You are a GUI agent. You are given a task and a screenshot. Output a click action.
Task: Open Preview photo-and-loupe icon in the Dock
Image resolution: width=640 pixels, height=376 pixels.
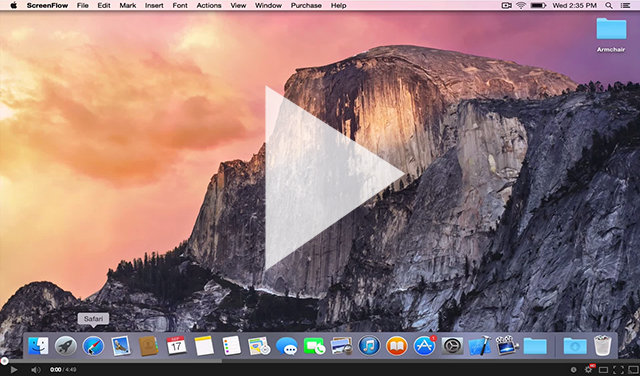342,346
